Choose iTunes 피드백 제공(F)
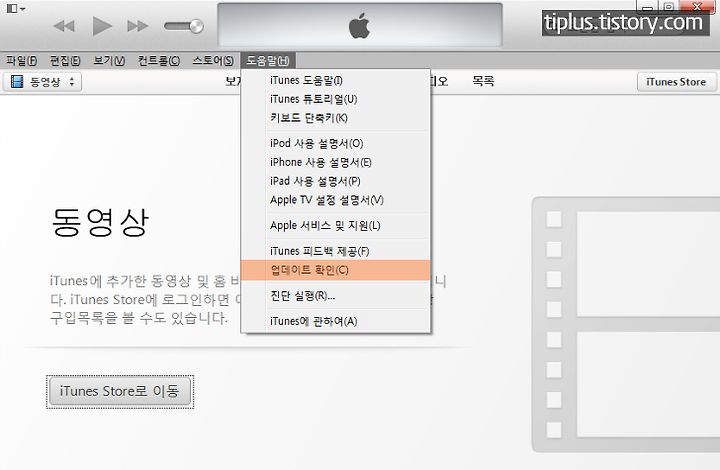The height and width of the screenshot is (470, 720). pos(336,251)
